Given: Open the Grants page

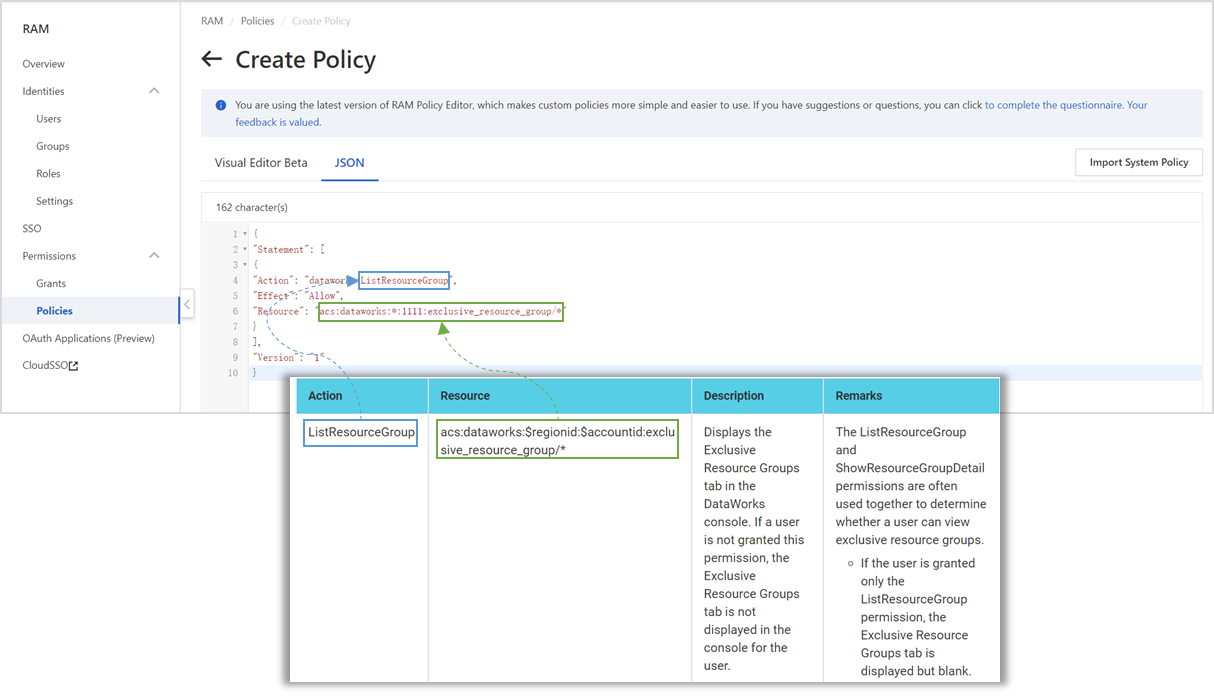Looking at the screenshot, I should coord(51,284).
